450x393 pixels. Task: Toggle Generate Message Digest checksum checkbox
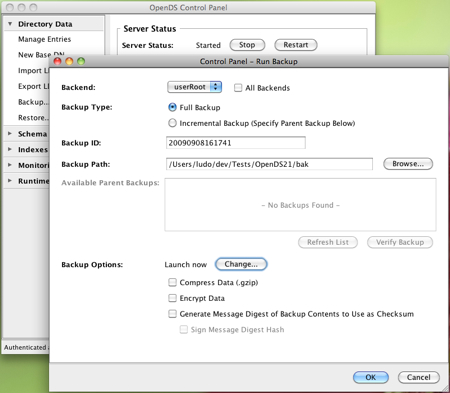coord(172,314)
